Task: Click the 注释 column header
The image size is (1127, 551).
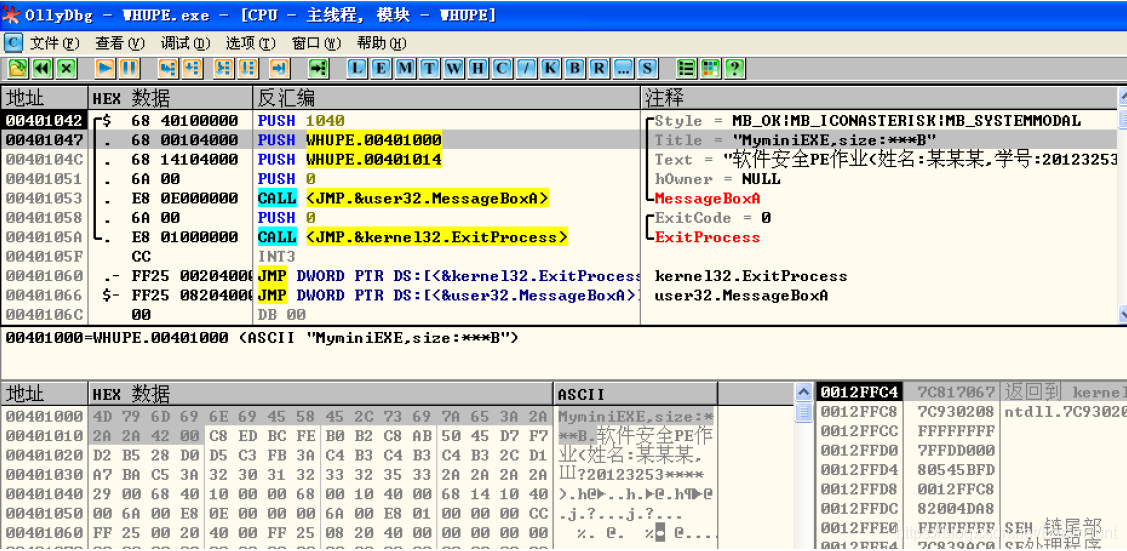Action: [x=878, y=98]
